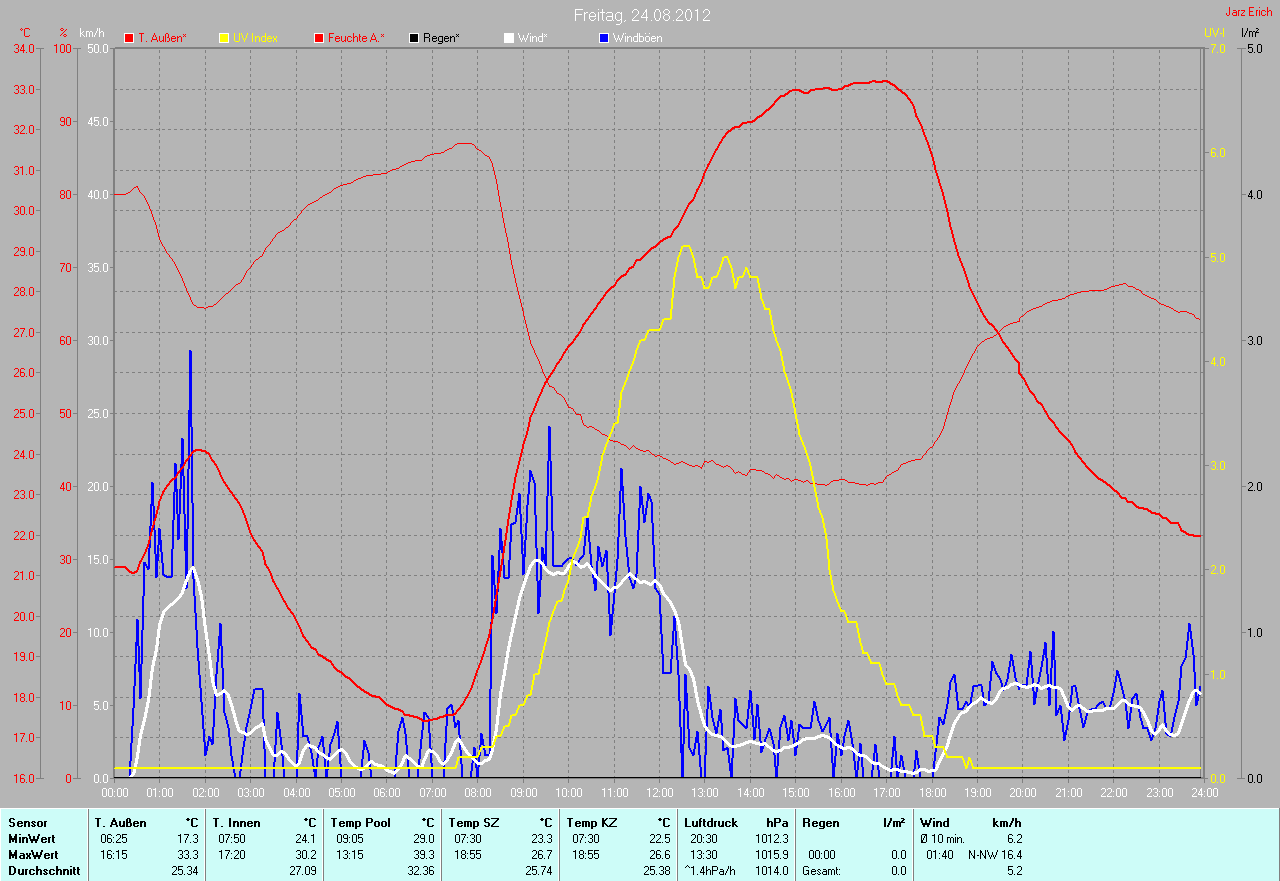Click the blue Windböen legend swatch
The width and height of the screenshot is (1280, 881).
[x=603, y=38]
